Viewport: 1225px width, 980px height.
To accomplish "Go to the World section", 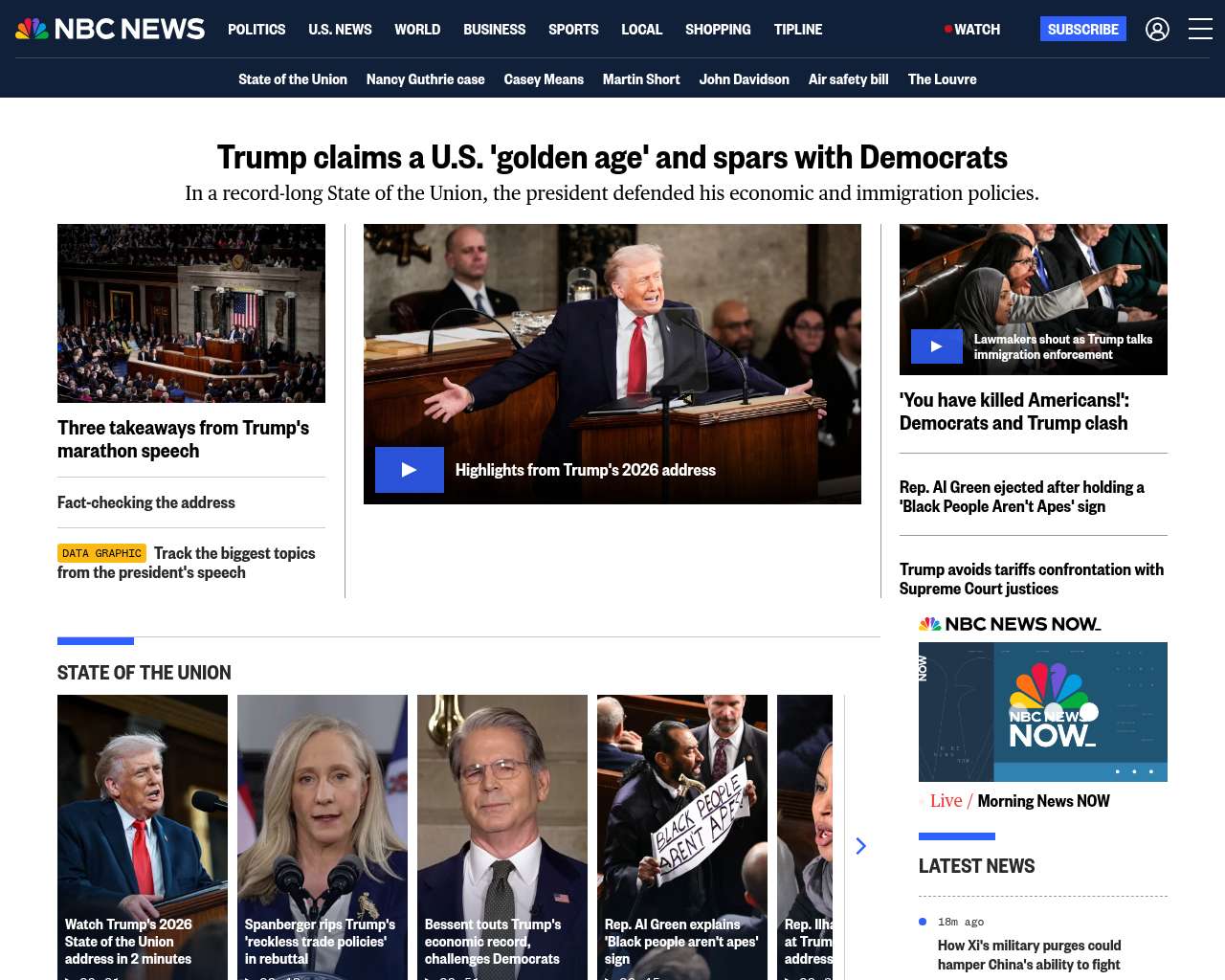I will coord(417,30).
